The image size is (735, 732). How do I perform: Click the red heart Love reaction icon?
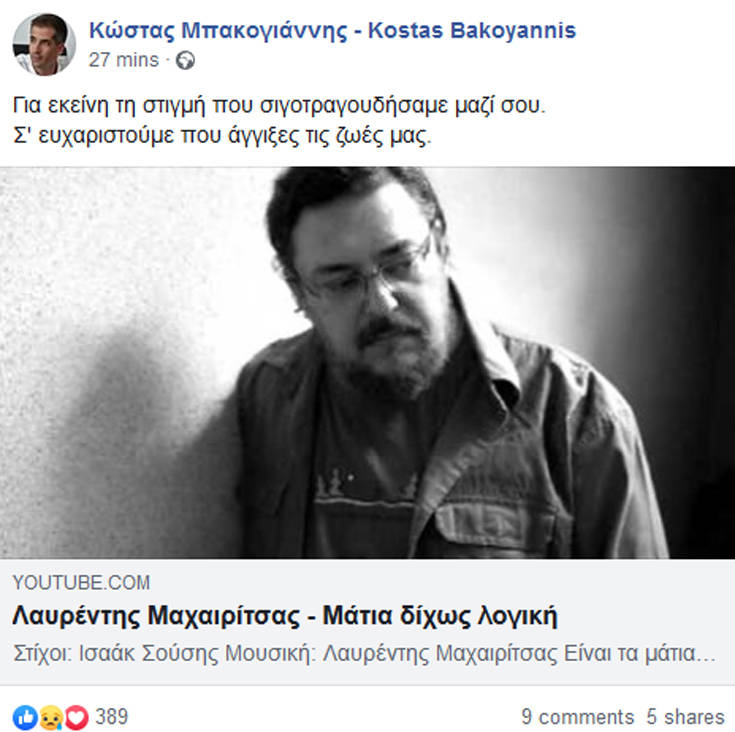[x=76, y=717]
